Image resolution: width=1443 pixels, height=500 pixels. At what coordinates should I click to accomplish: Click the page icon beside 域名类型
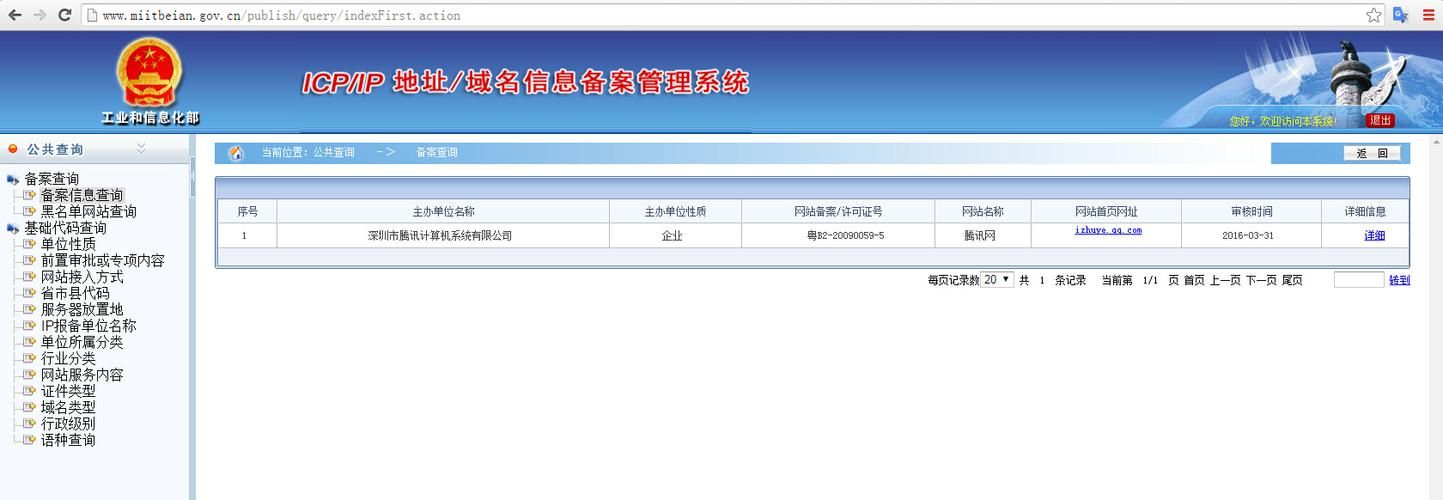[x=29, y=407]
